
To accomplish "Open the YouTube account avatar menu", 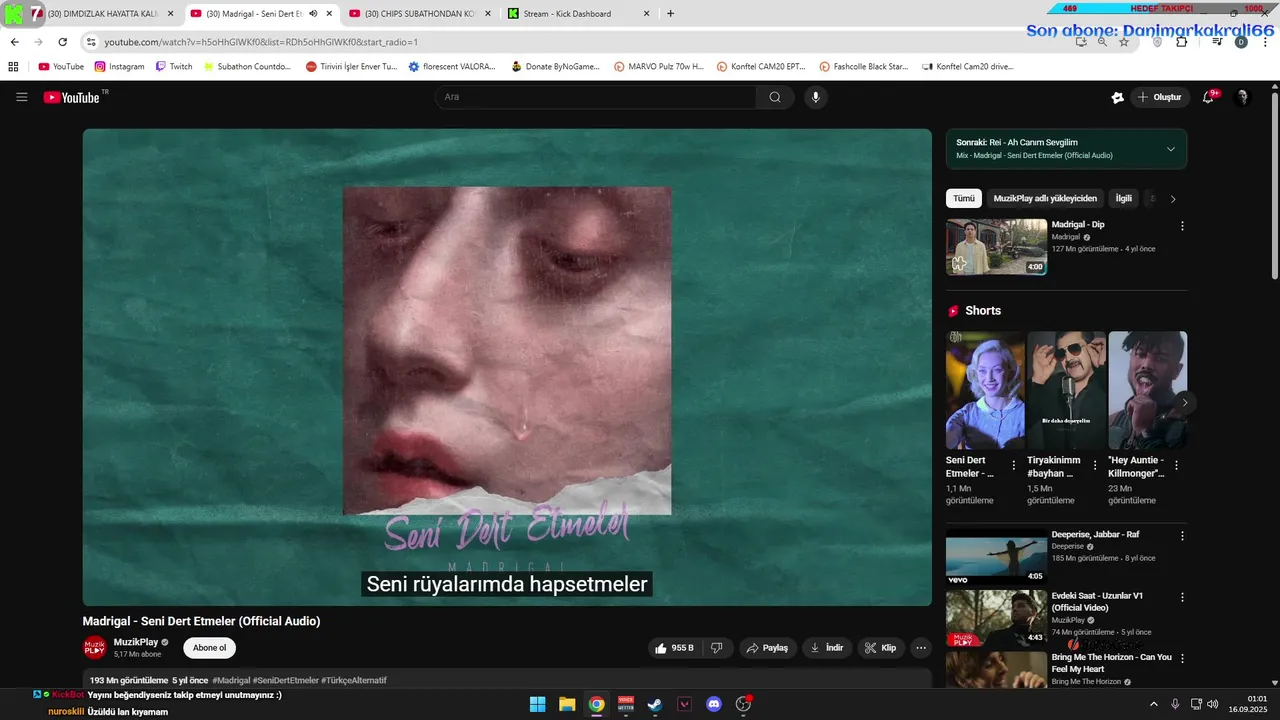I will click(1243, 97).
